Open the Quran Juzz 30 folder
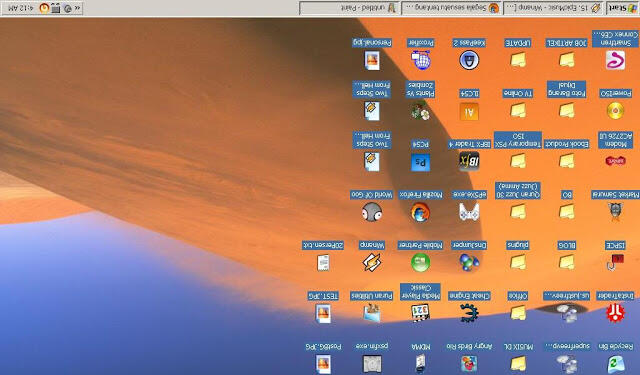The height and width of the screenshot is (375, 640). tap(518, 212)
